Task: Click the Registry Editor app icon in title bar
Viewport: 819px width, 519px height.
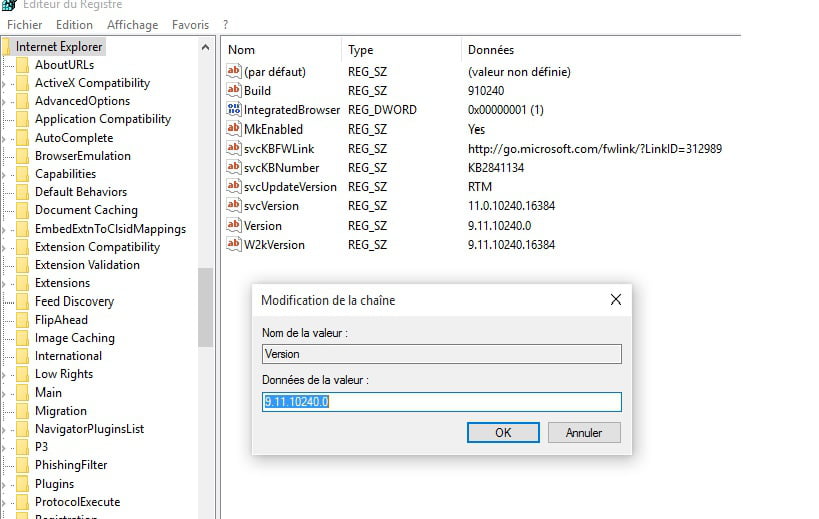Action: (x=9, y=5)
